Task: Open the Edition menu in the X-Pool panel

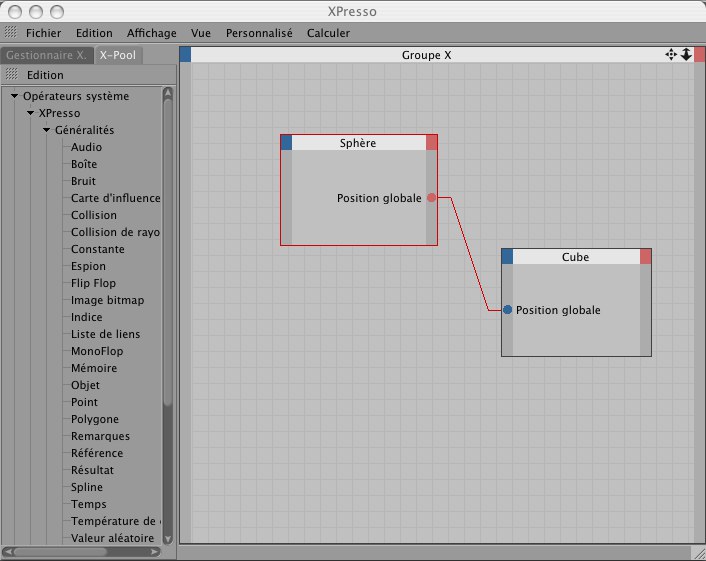Action: point(45,75)
